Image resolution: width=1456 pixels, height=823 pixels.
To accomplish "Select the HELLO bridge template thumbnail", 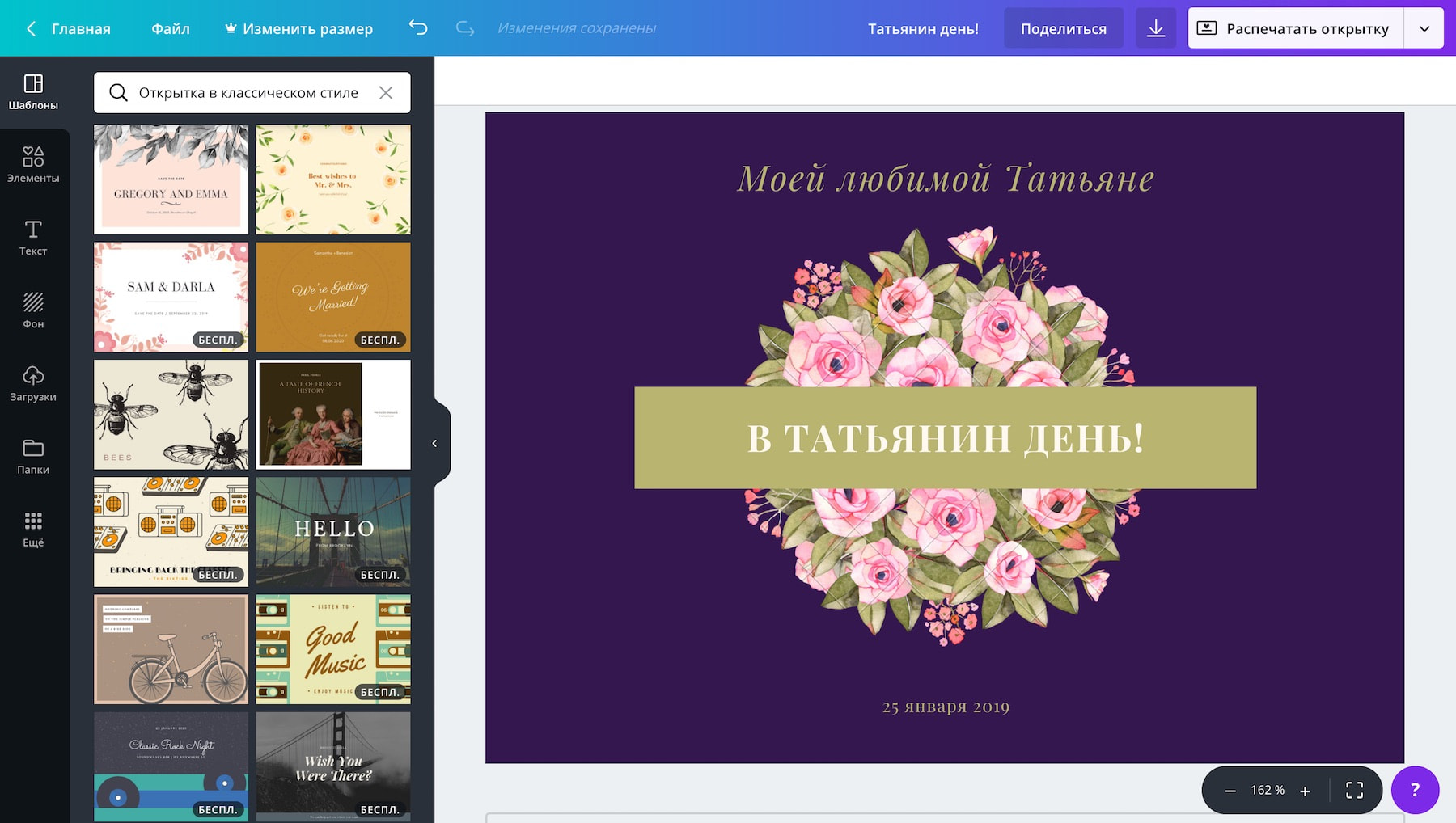I will 333,531.
